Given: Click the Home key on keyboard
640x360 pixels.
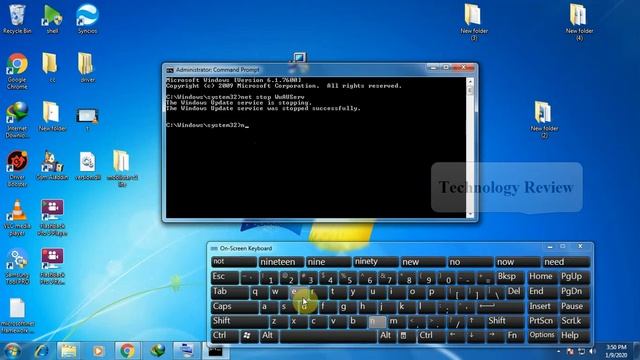Looking at the screenshot, I should point(542,278).
